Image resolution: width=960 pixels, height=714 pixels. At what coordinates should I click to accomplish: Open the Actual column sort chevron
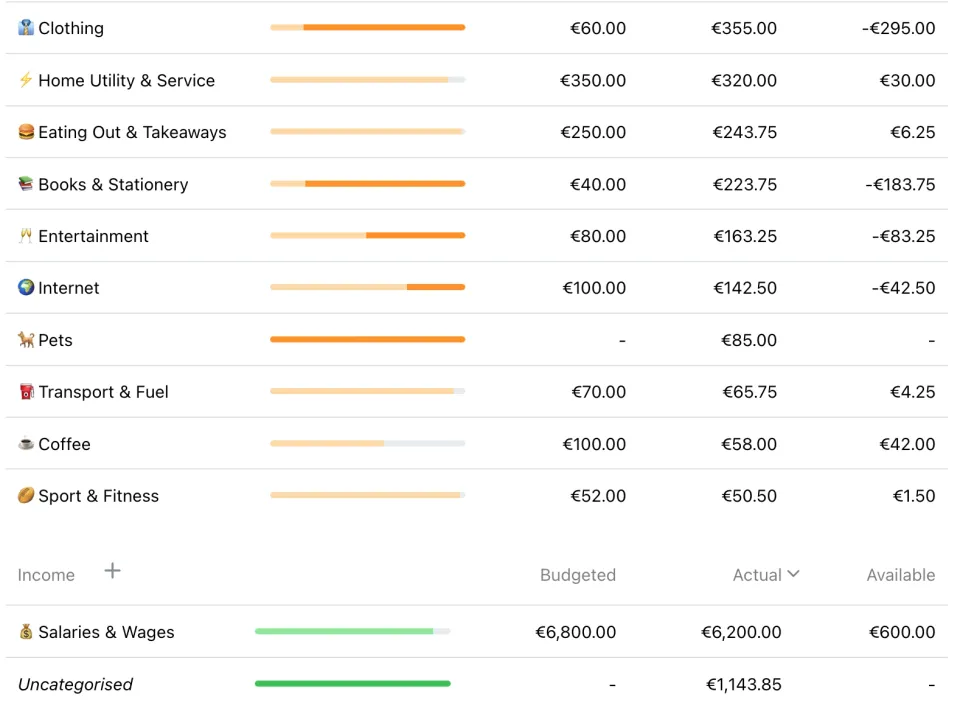(x=793, y=574)
